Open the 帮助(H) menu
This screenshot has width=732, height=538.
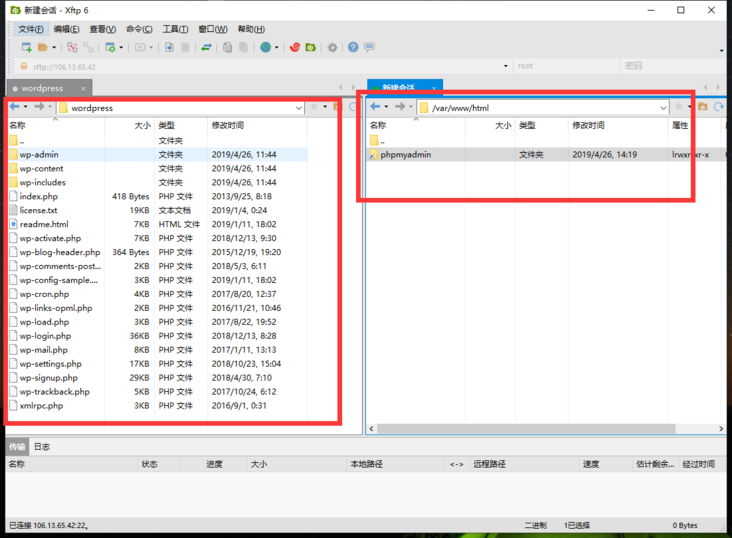(x=251, y=29)
